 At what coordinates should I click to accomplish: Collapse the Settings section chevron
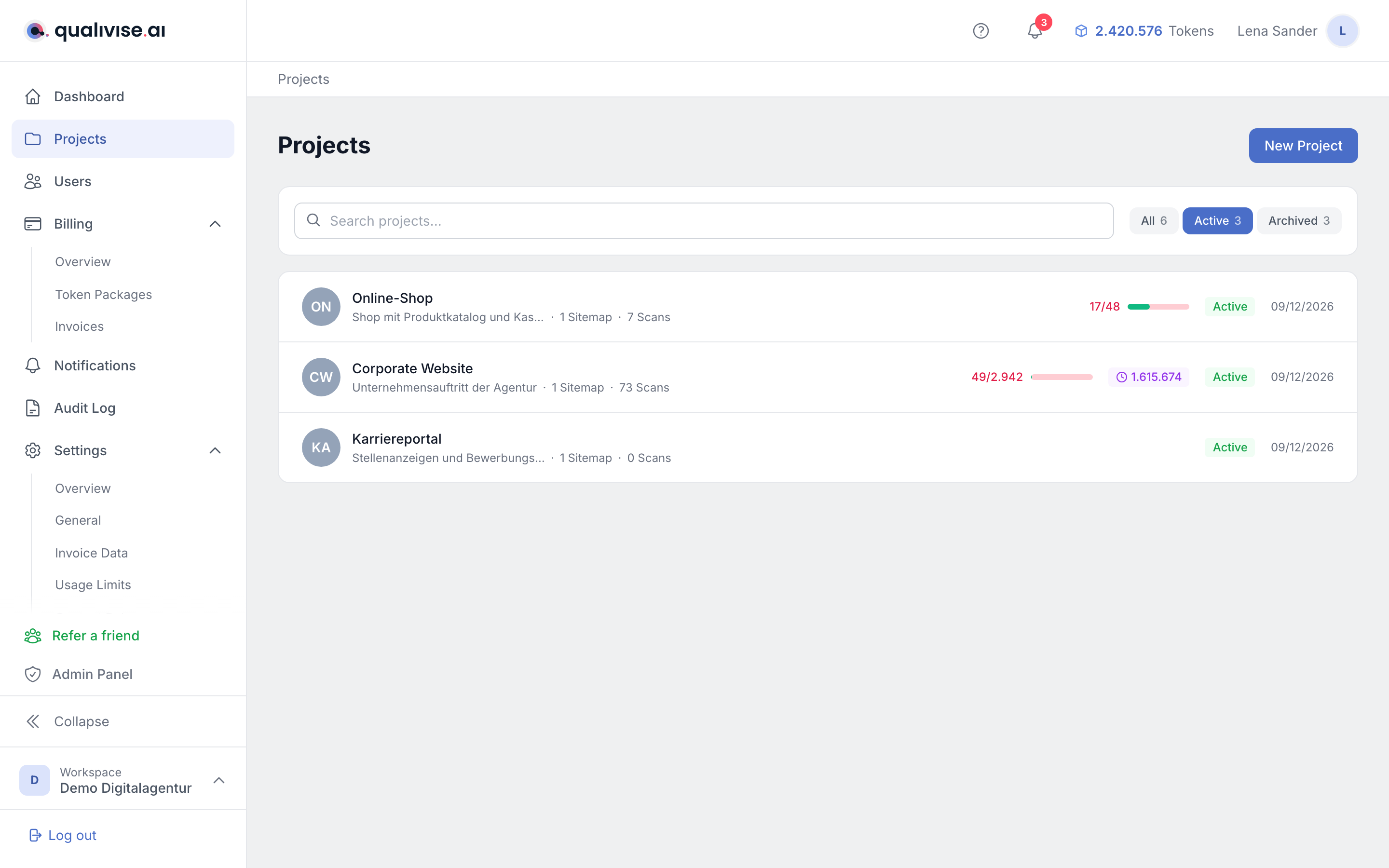pyautogui.click(x=215, y=451)
